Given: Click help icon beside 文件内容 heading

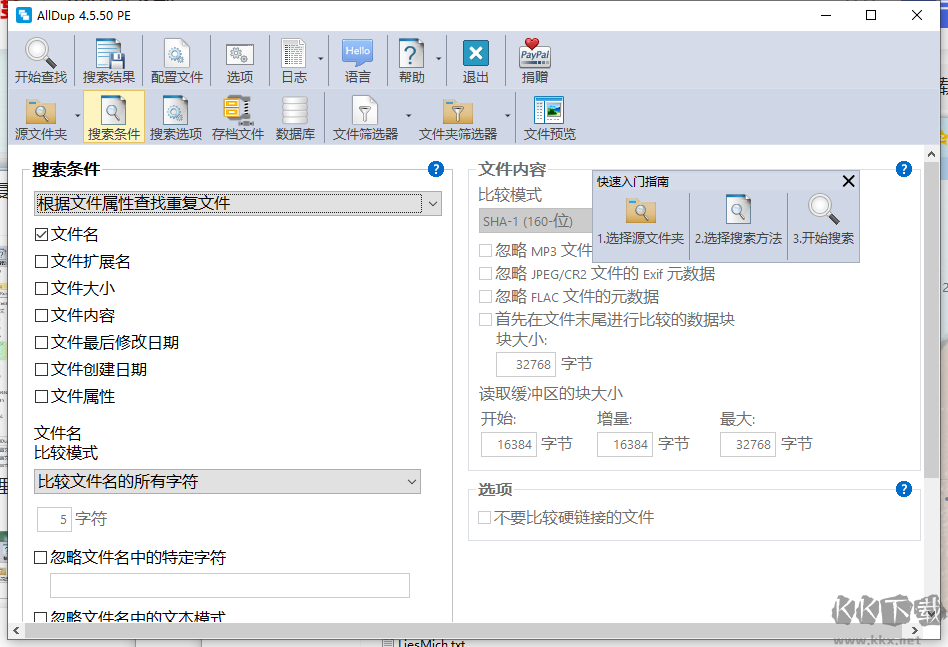Looking at the screenshot, I should point(903,169).
